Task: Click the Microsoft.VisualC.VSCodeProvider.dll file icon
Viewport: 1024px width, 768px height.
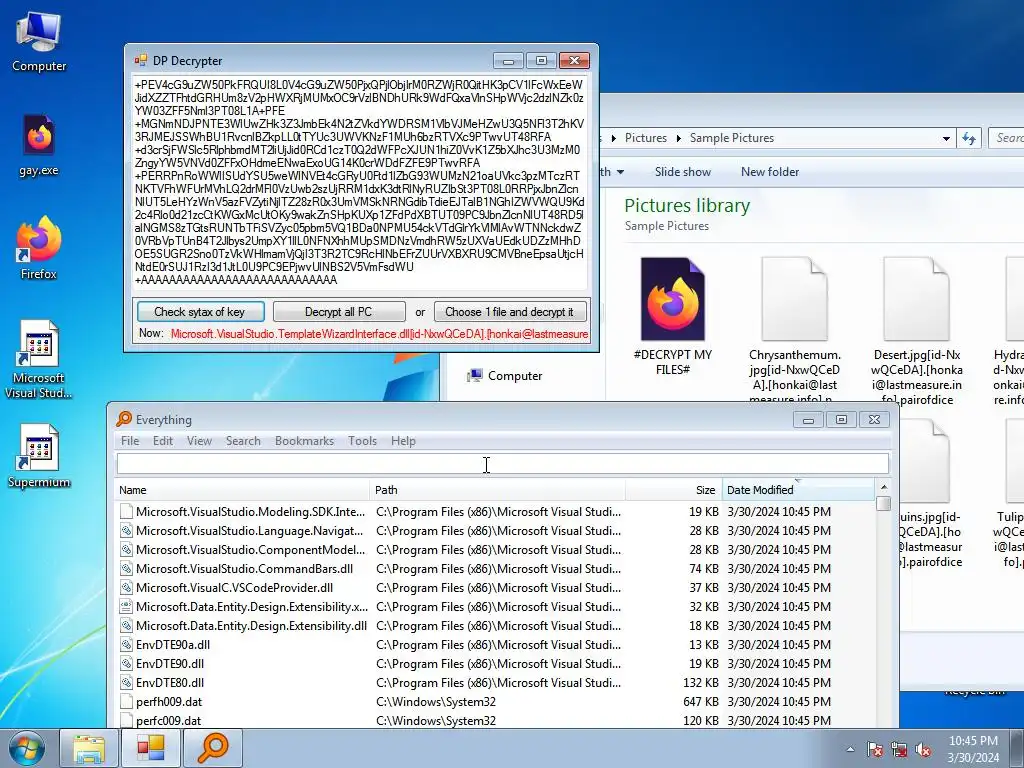Action: (126, 588)
